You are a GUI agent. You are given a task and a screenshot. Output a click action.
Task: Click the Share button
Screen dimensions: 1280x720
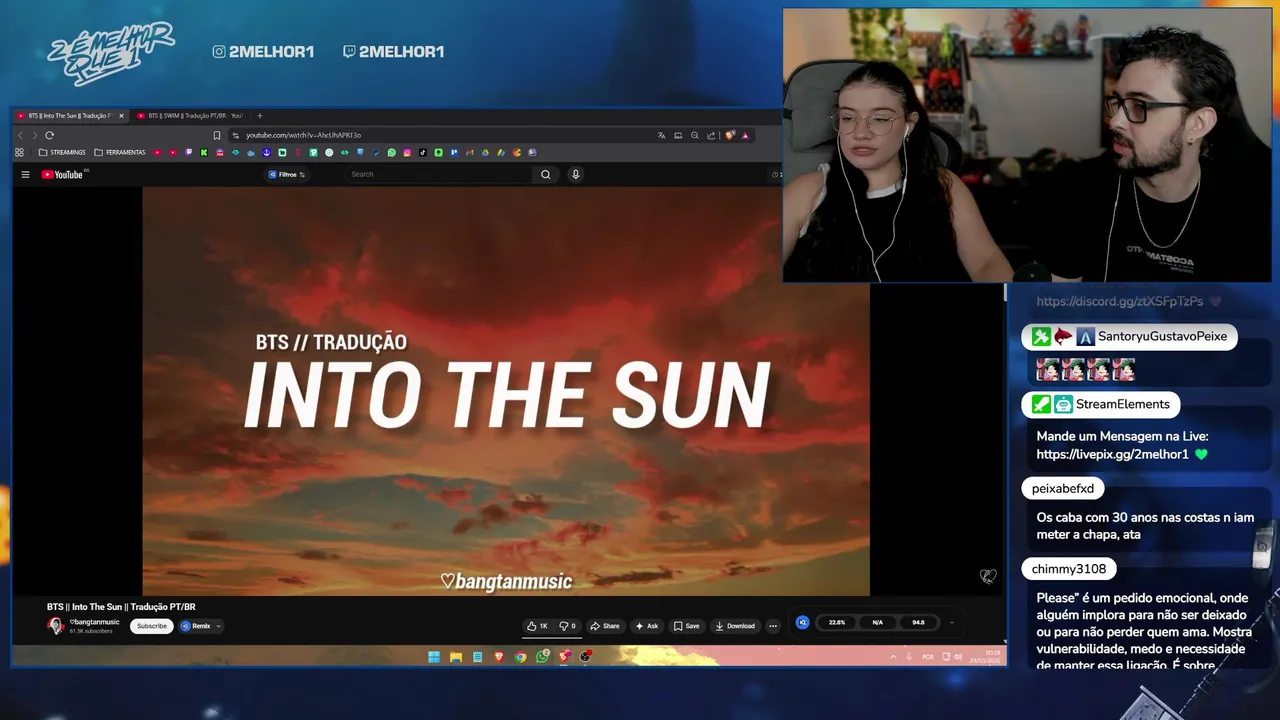click(605, 626)
